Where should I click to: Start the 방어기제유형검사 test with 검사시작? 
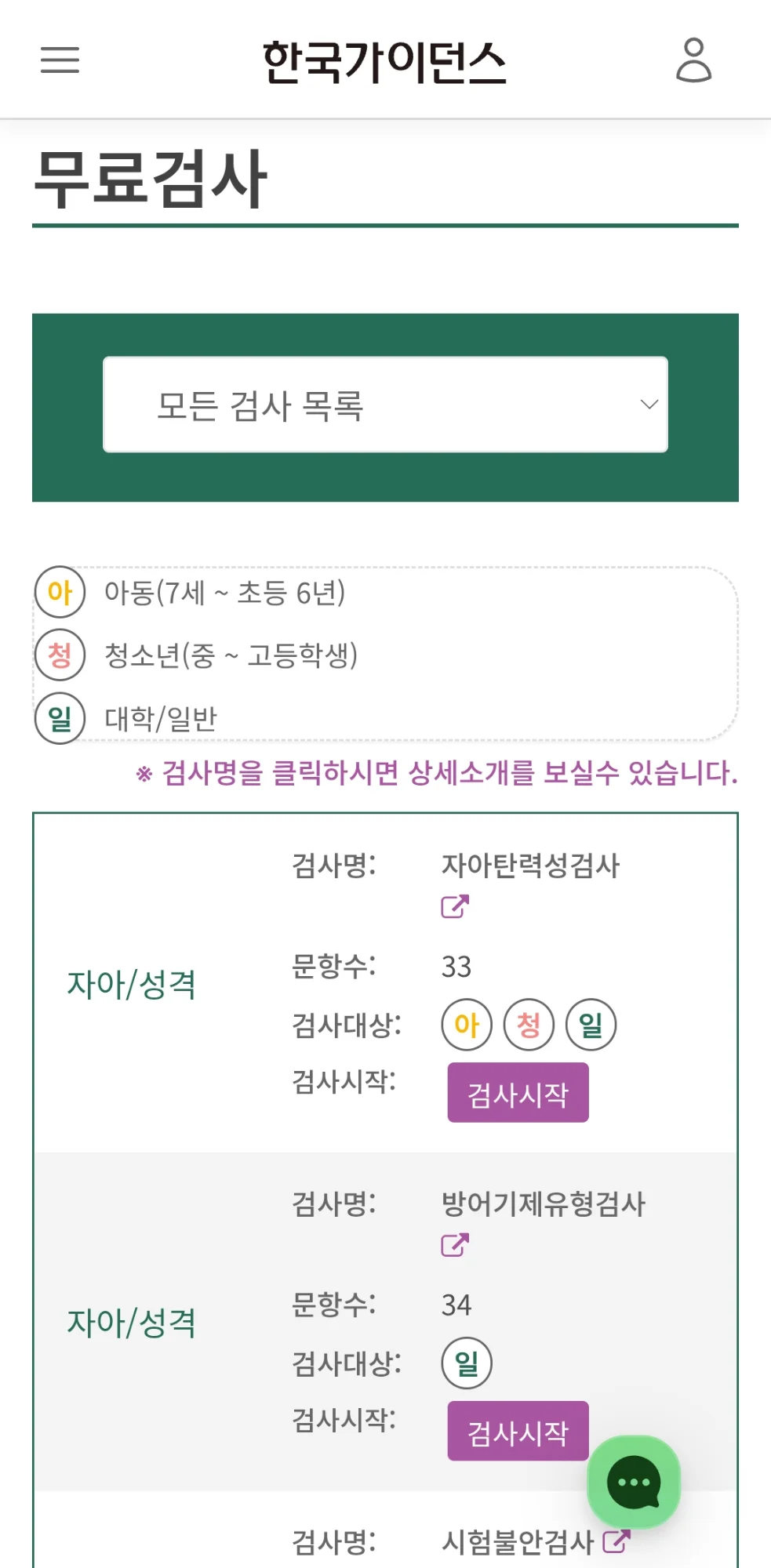(x=518, y=1432)
